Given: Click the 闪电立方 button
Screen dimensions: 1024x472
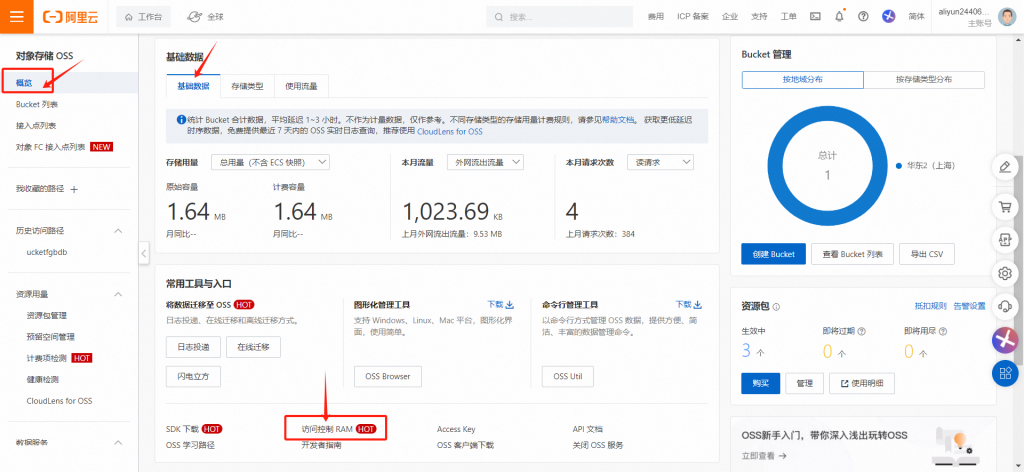Looking at the screenshot, I should (193, 377).
